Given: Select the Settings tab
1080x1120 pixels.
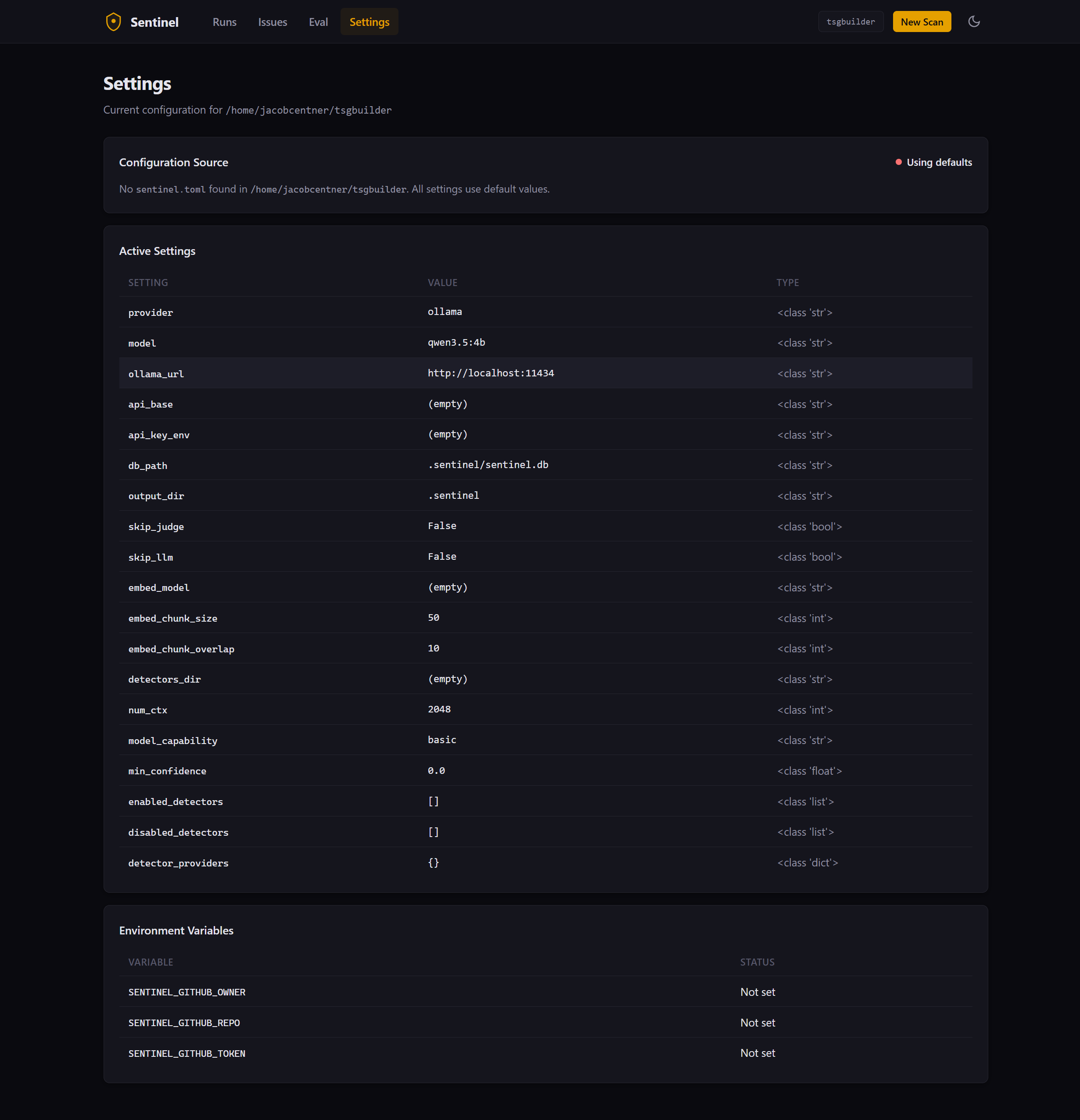Looking at the screenshot, I should [370, 21].
